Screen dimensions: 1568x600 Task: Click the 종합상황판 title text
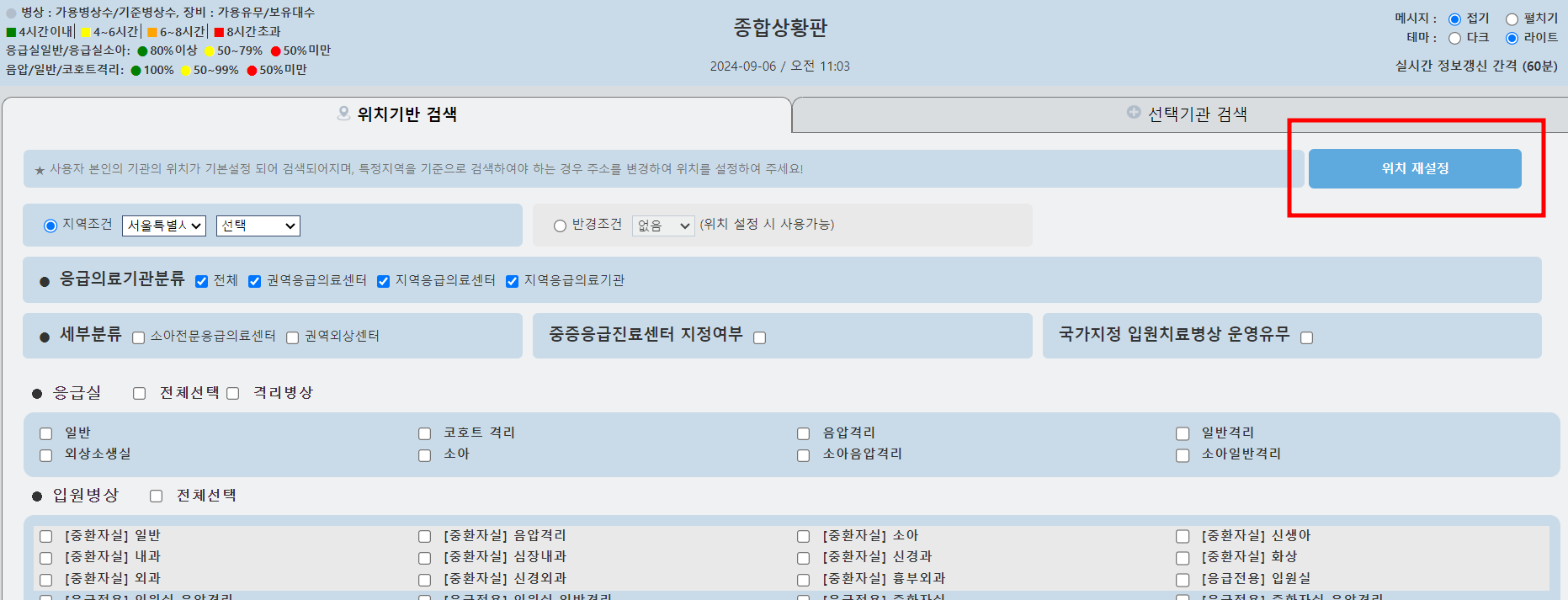click(x=780, y=28)
